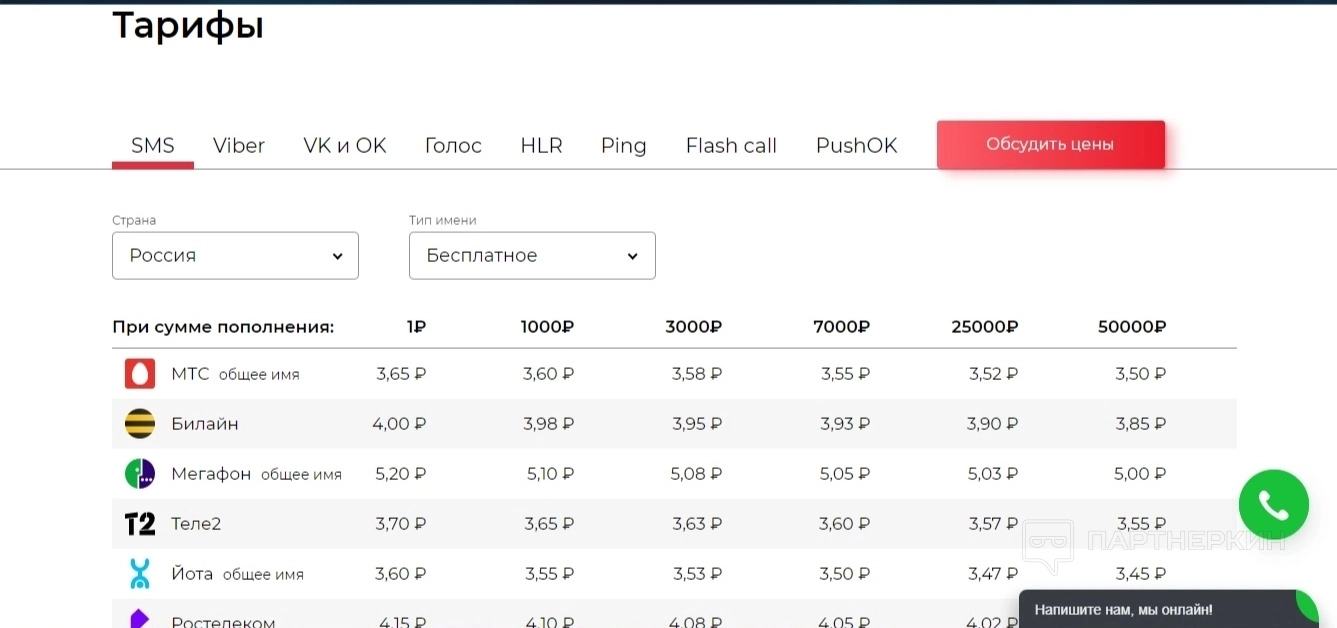The image size is (1337, 628).
Task: Select the HLR tab
Action: [541, 146]
